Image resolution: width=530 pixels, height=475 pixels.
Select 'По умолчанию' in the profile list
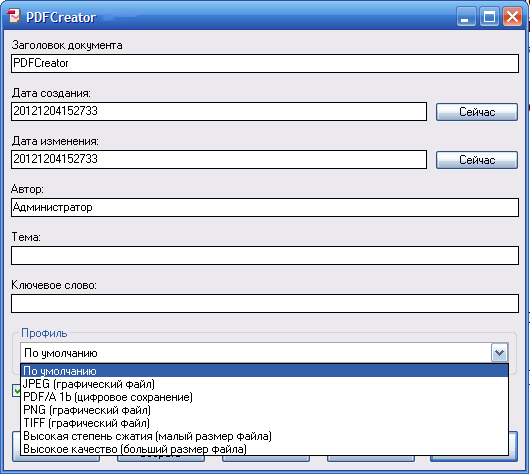point(264,371)
